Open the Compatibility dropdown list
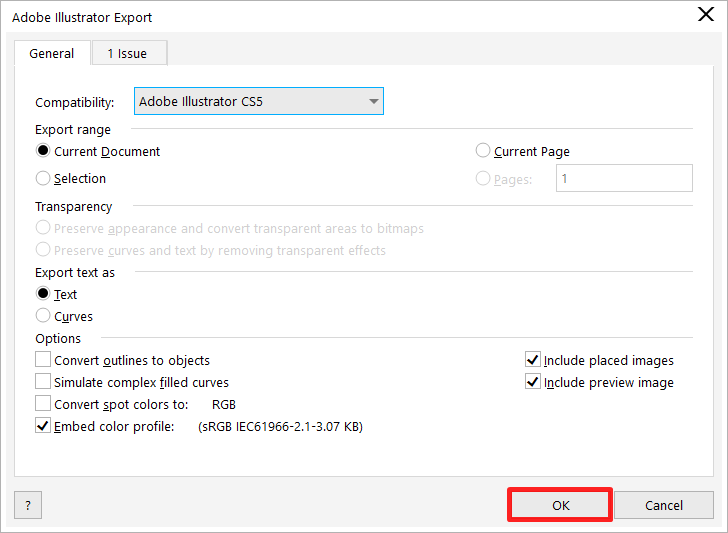 [259, 101]
